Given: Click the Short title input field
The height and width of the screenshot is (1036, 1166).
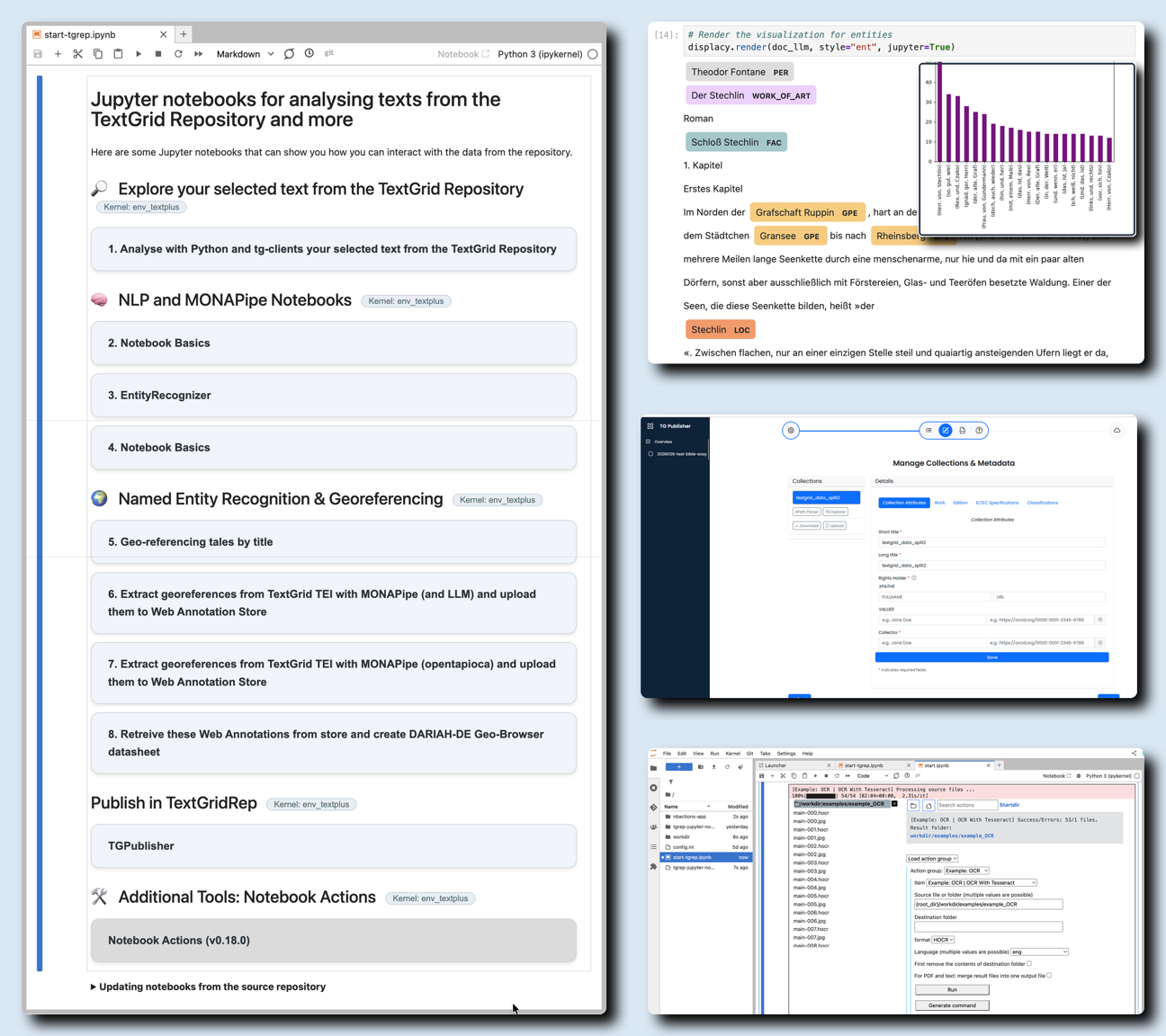Looking at the screenshot, I should [991, 542].
